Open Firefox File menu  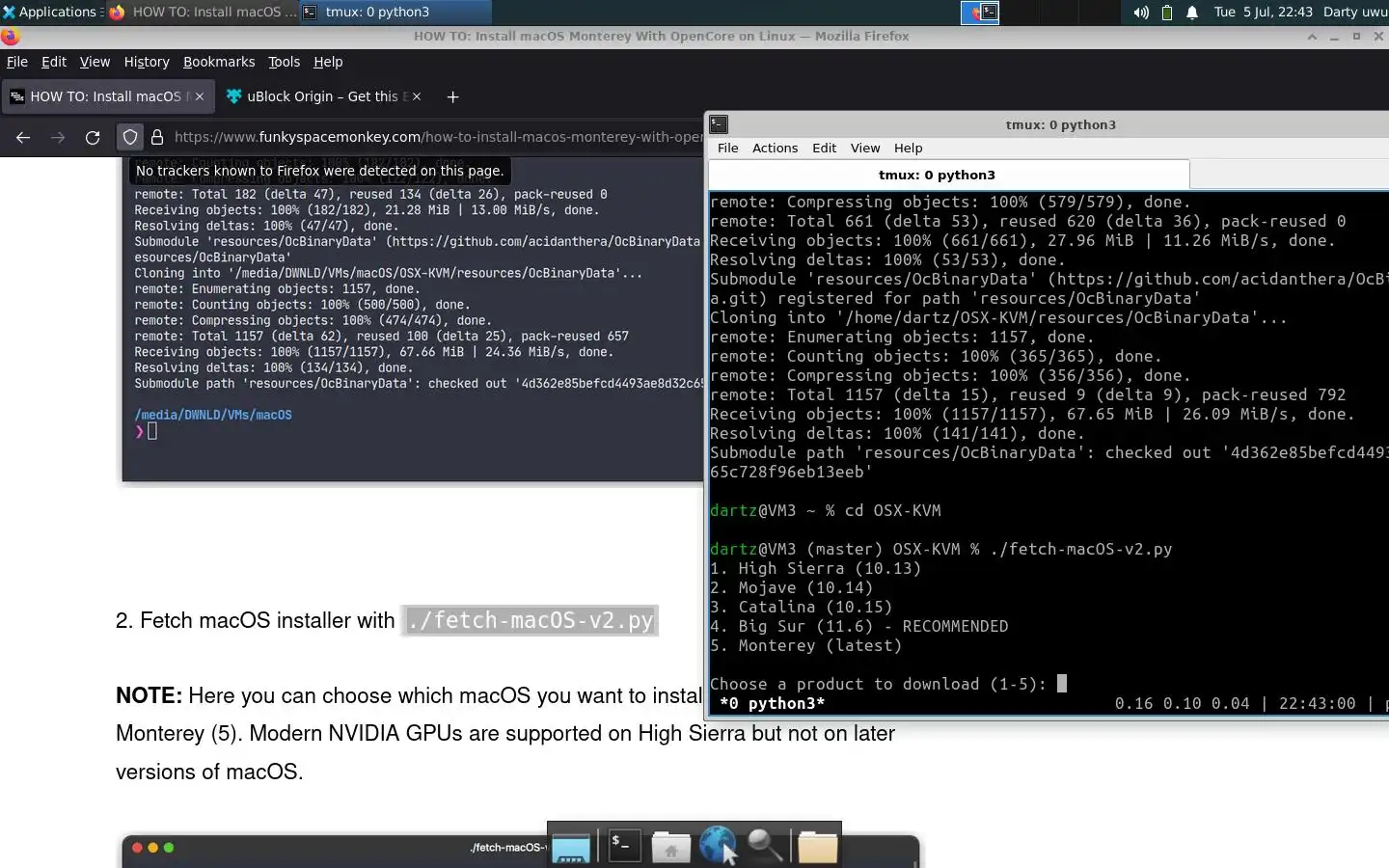[x=17, y=62]
